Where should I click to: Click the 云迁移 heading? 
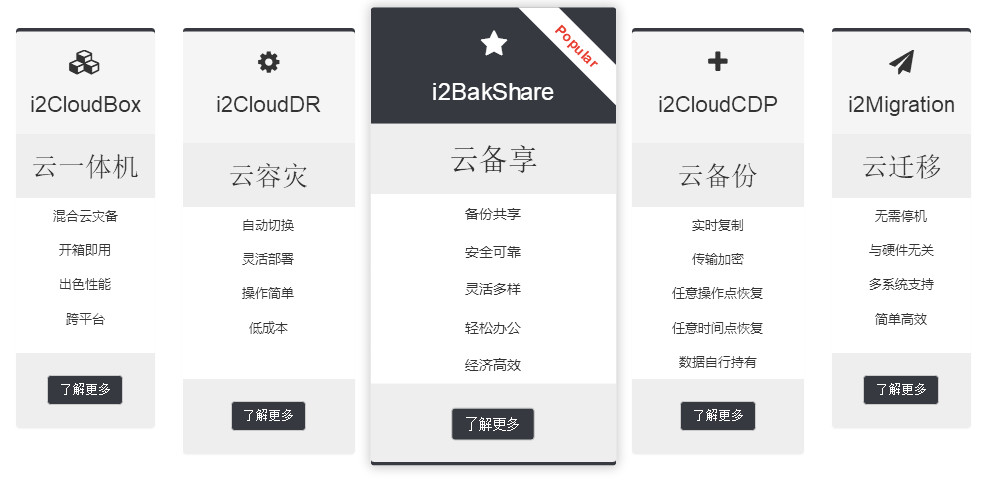[901, 167]
